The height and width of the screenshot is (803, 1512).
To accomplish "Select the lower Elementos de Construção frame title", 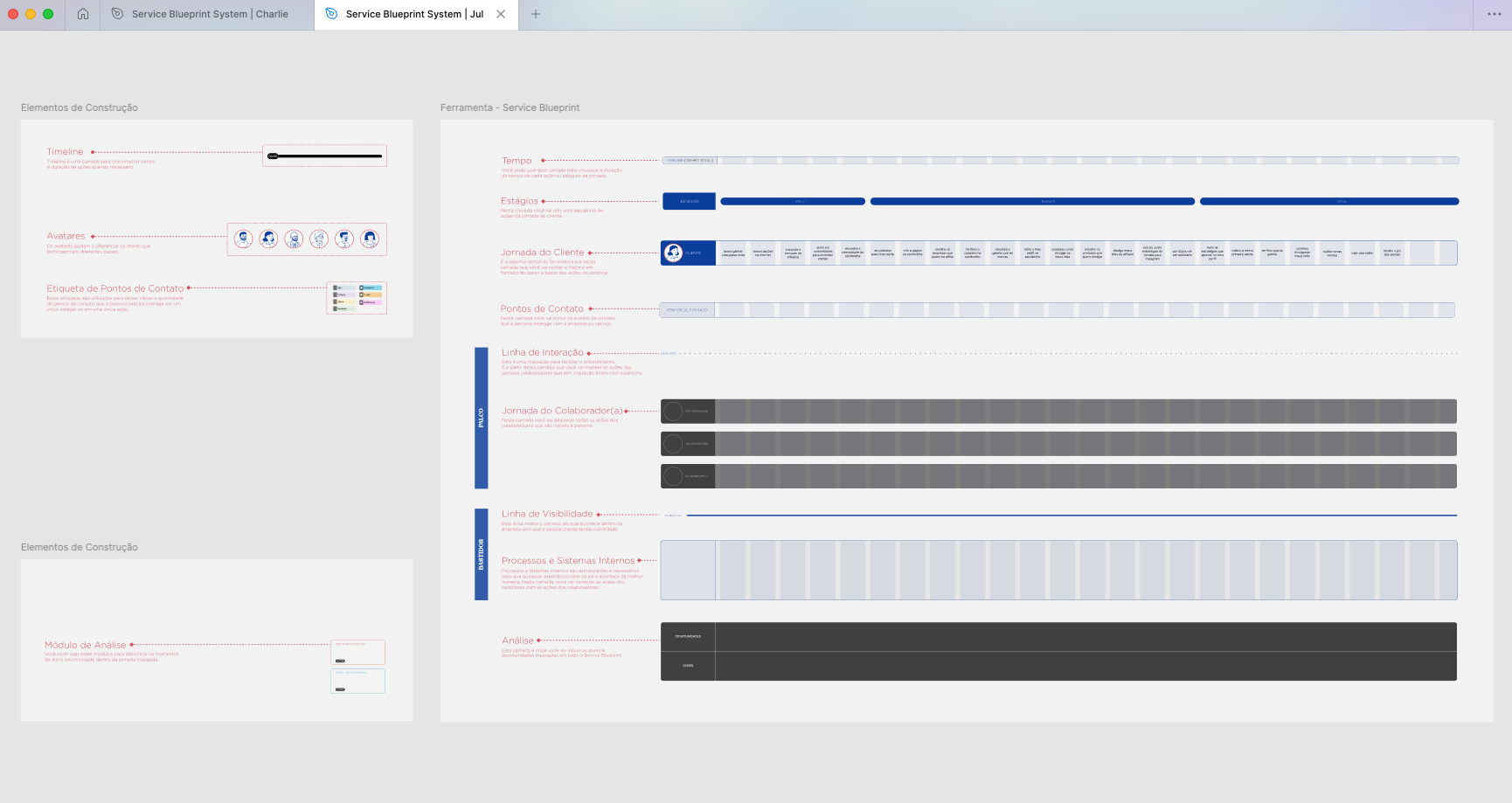I will coord(80,547).
